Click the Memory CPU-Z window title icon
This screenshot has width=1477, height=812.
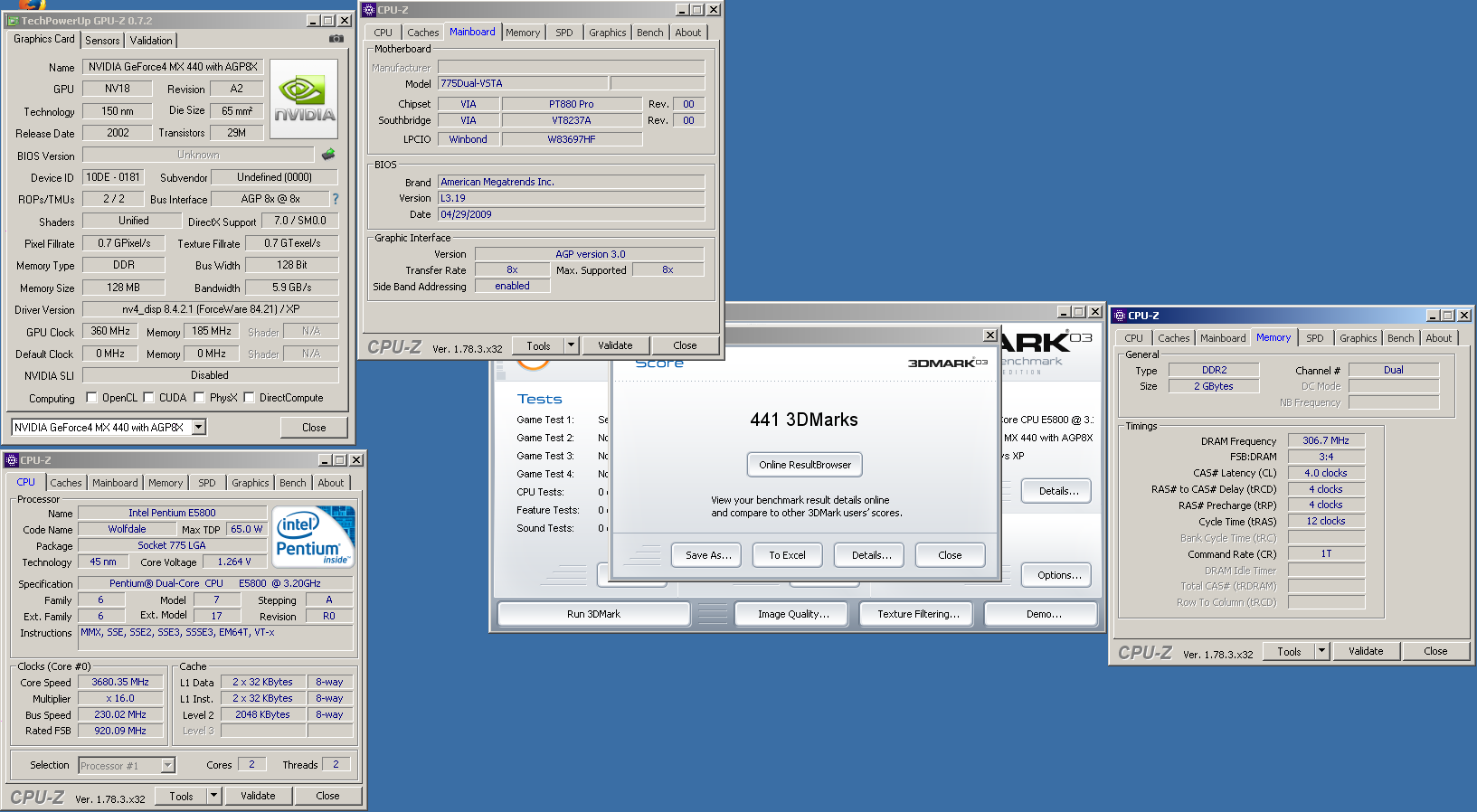(1119, 315)
